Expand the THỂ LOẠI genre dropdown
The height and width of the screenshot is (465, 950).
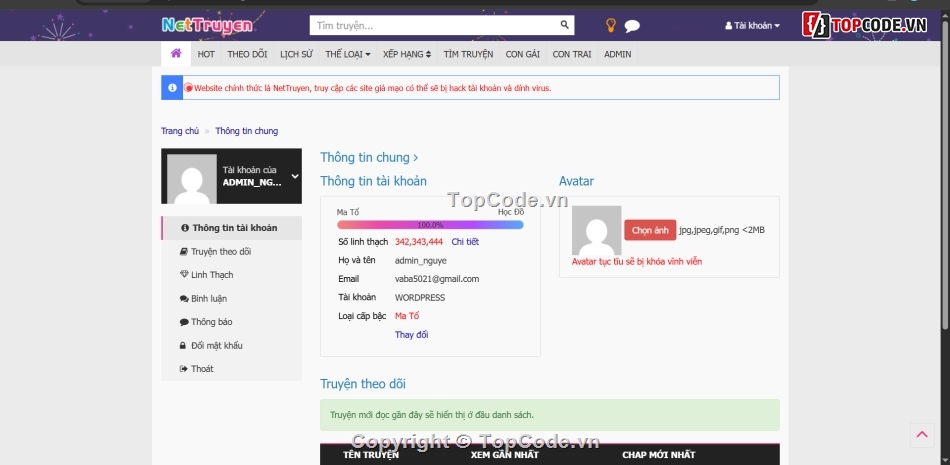pyautogui.click(x=347, y=54)
